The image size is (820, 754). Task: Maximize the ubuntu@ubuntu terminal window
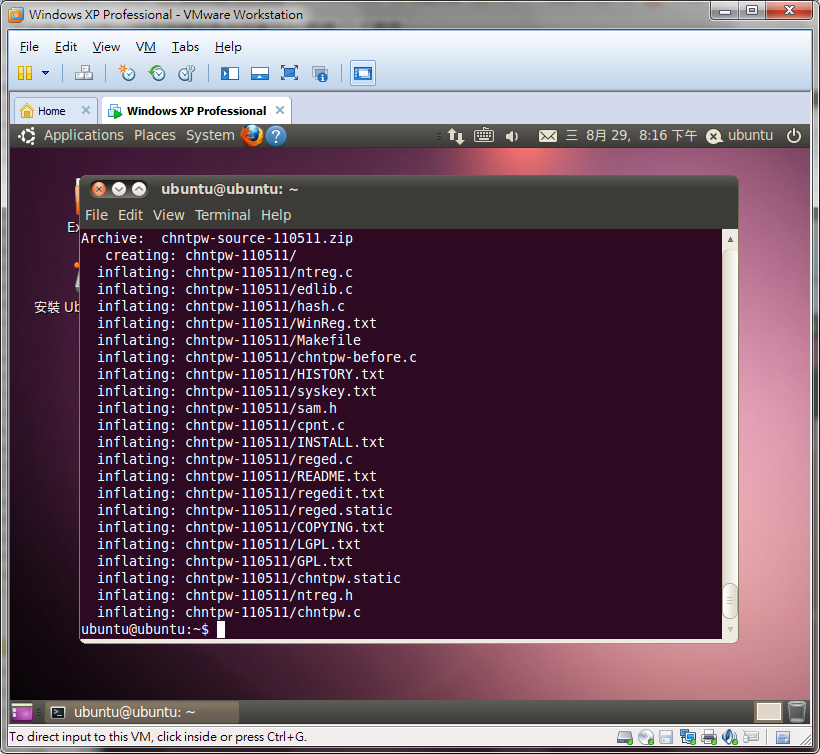(139, 189)
